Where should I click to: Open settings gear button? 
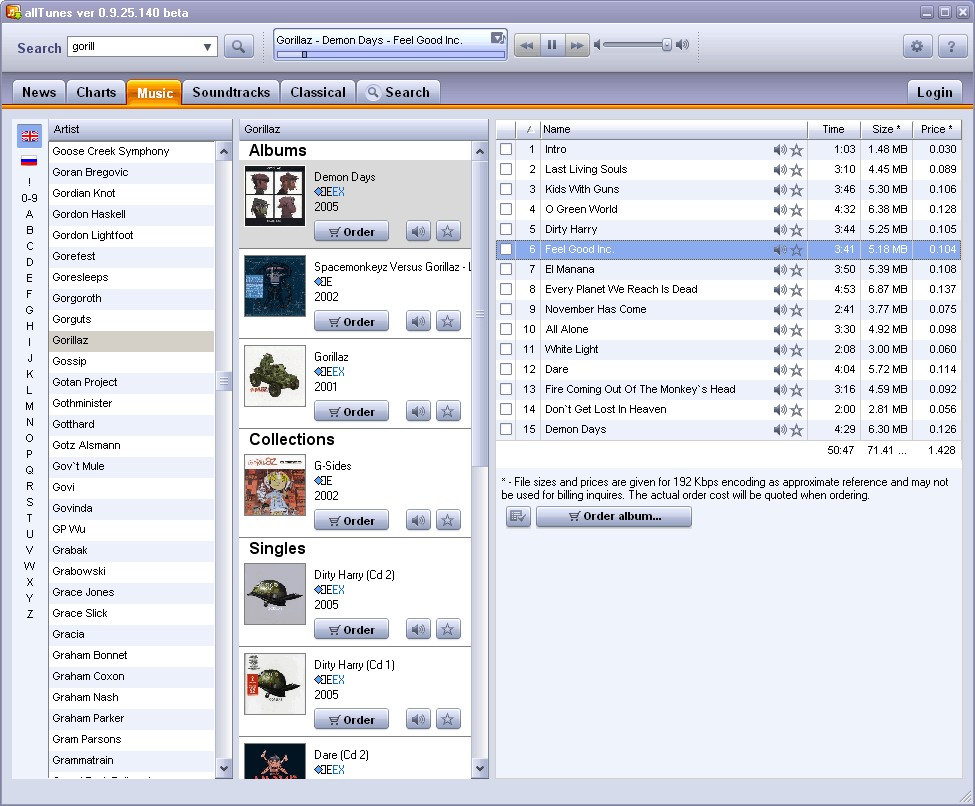point(917,46)
